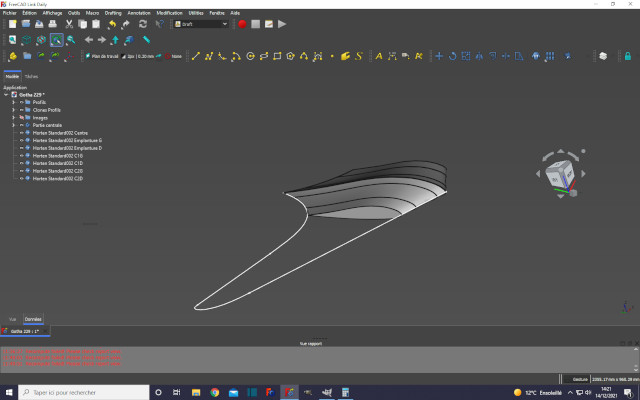Hide Horten Standard002 Centre eye icon
The width and height of the screenshot is (640, 400).
(22, 133)
